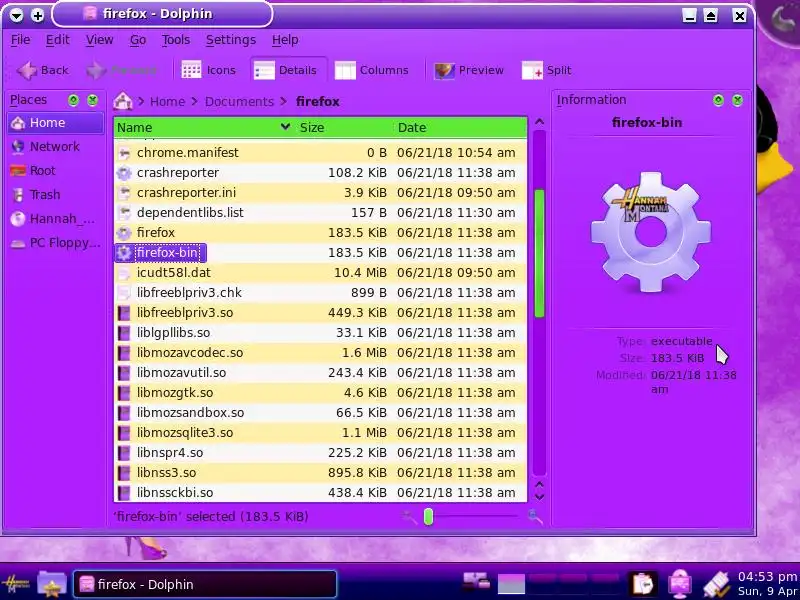Open the Hannah Montana start menu in taskbar

coord(16,584)
